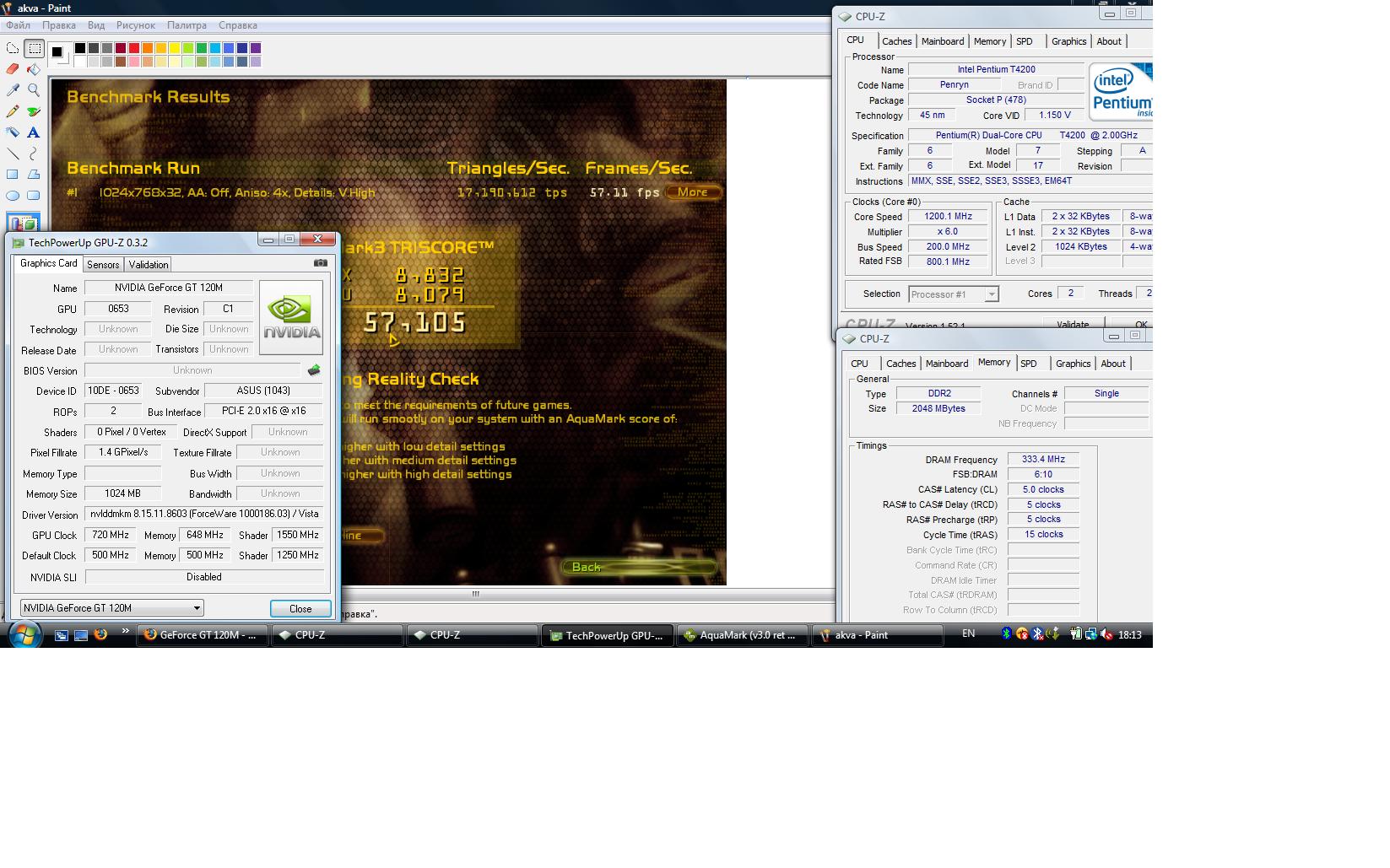Viewport: 1390px width, 868px height.
Task: Click the BIOS save chip icon in GPU-Z
Action: 314,370
